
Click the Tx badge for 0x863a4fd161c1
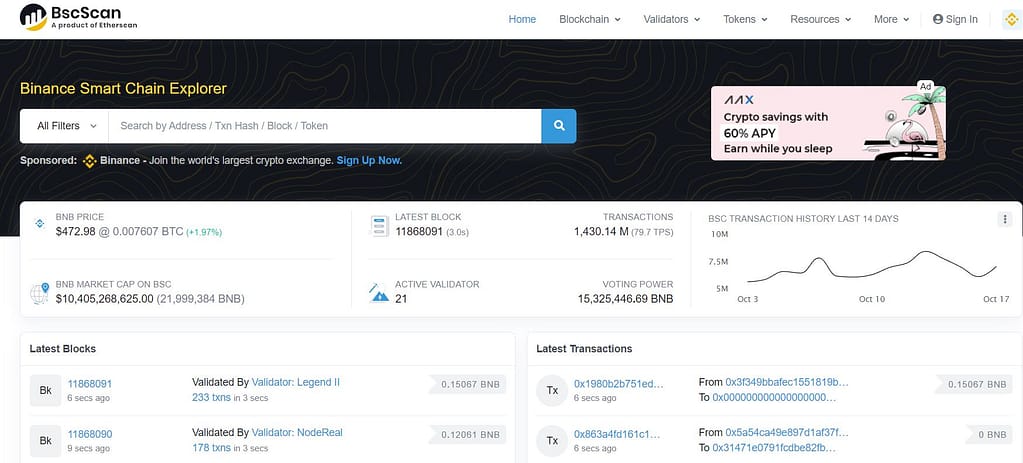[552, 440]
